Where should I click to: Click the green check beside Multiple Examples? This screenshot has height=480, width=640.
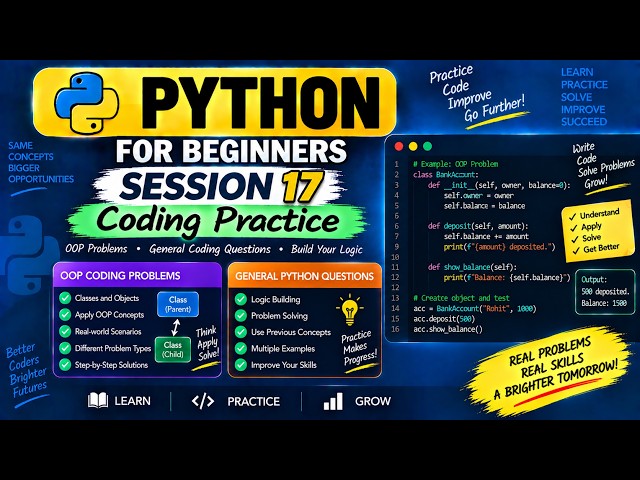[x=241, y=348]
